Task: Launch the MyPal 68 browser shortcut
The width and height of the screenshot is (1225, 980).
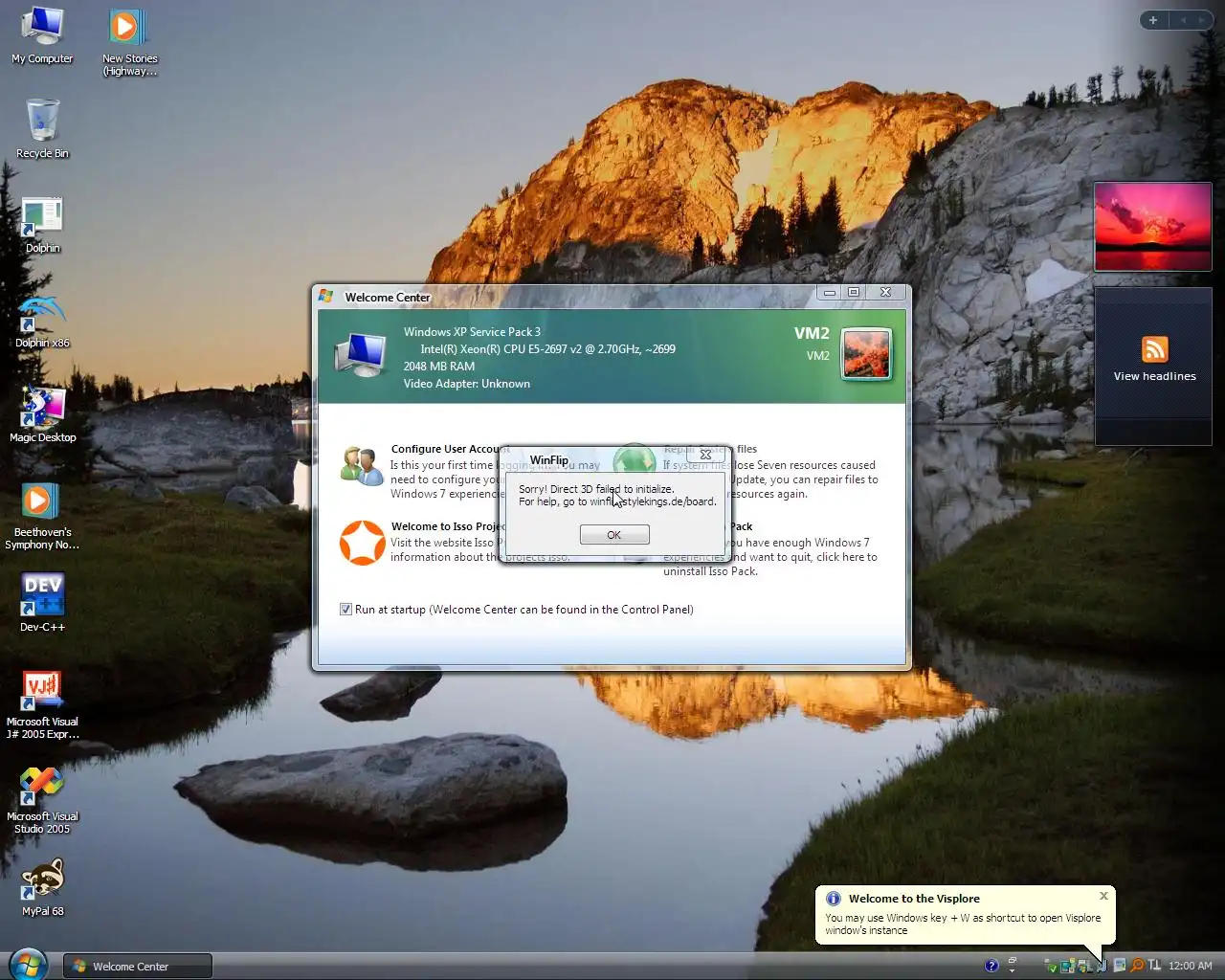Action: [x=42, y=887]
